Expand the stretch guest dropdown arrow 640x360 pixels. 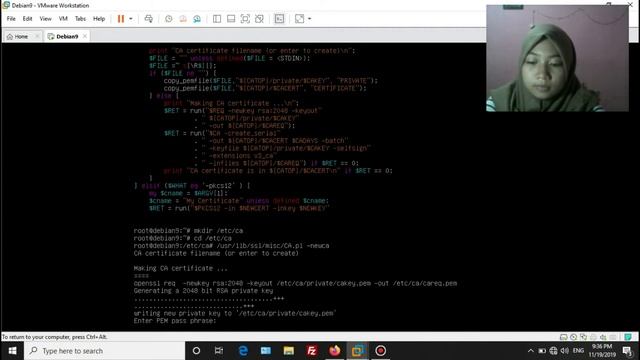[309, 19]
